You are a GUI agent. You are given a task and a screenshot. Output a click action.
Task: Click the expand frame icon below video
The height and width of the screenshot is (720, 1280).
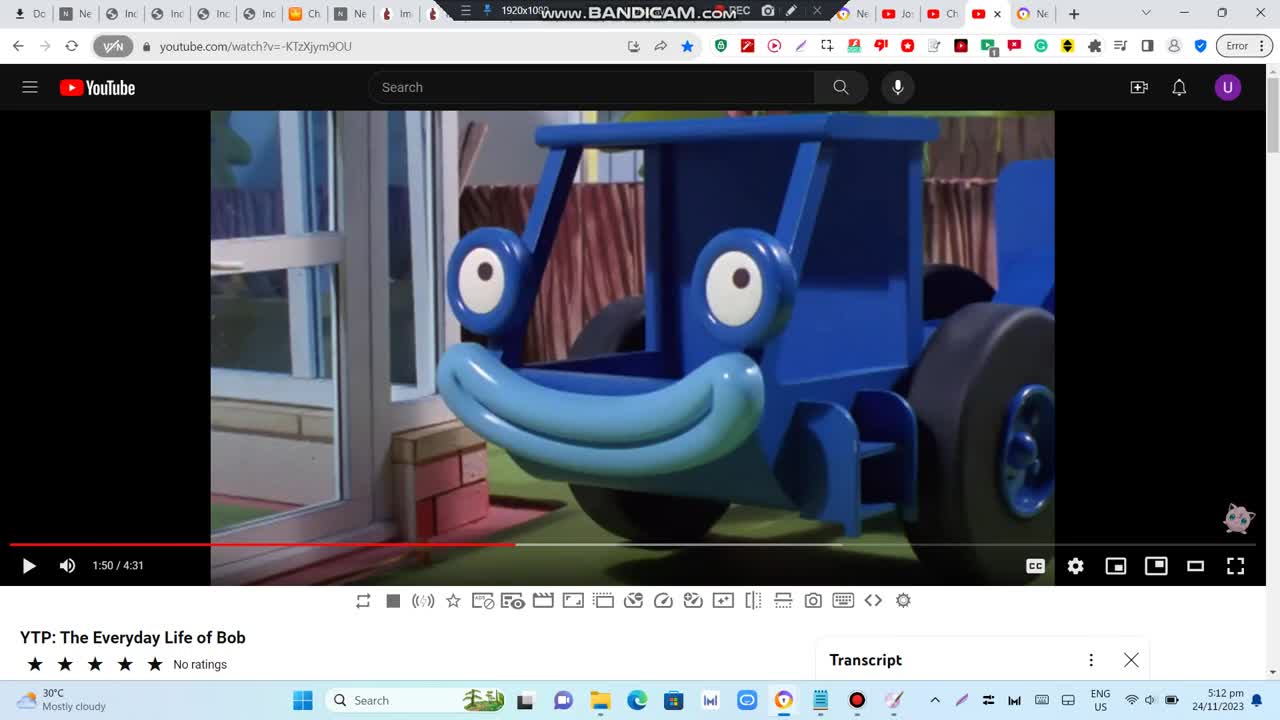(573, 601)
